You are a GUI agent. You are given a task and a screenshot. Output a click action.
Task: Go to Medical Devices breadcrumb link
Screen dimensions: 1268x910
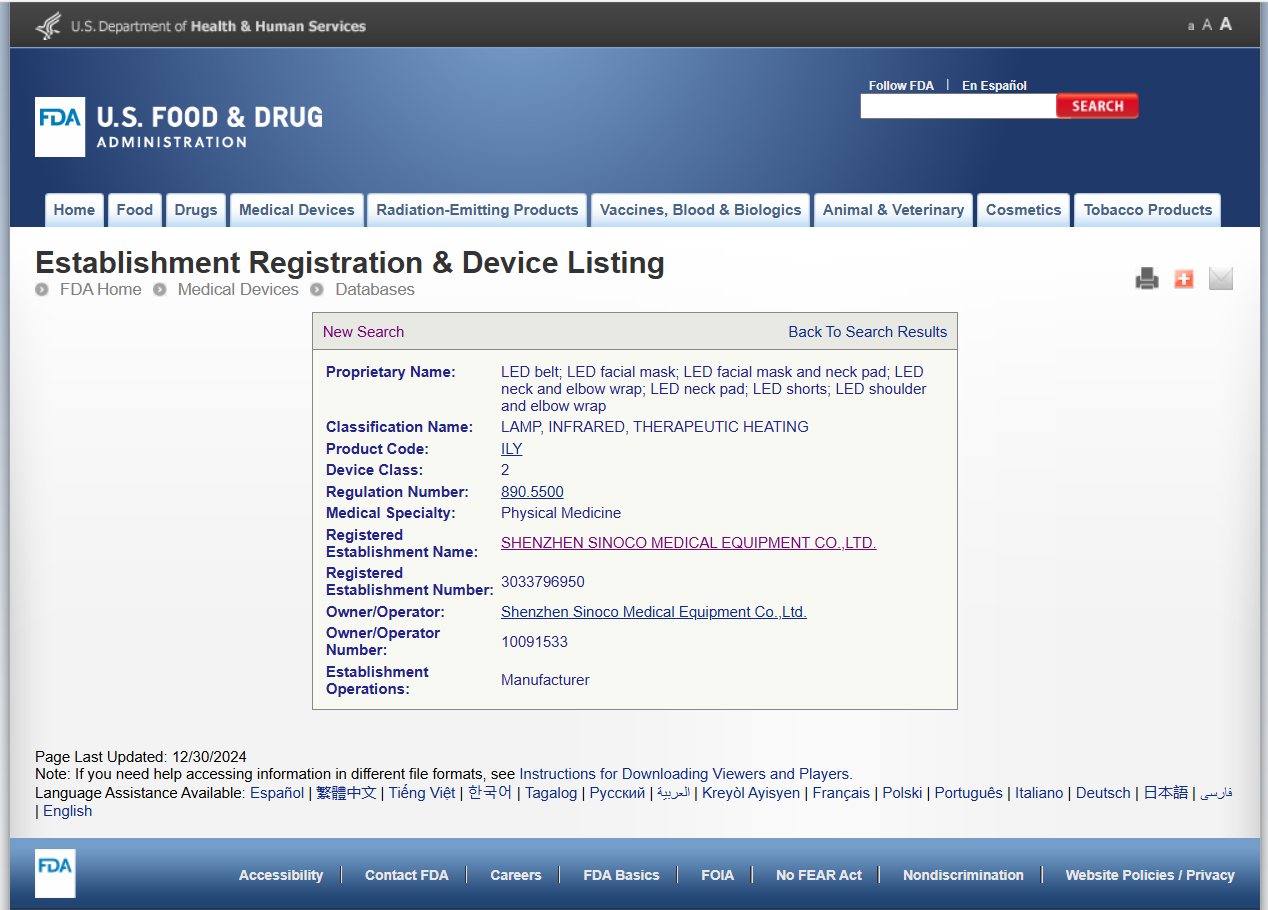(x=238, y=290)
